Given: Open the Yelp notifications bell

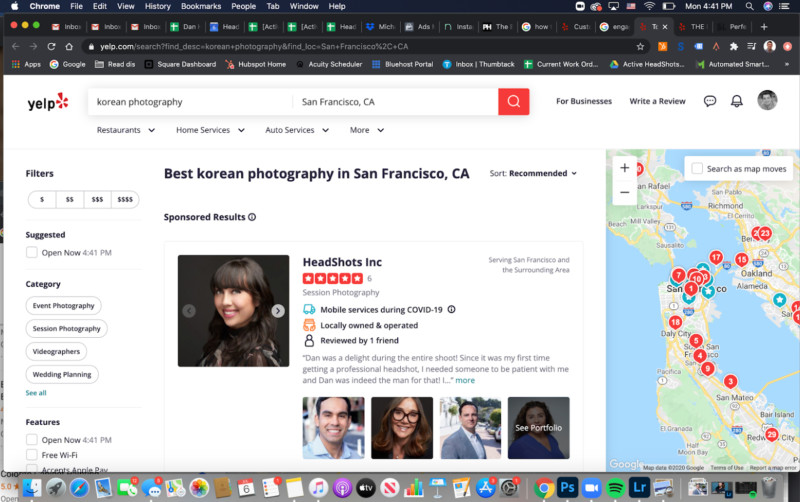Looking at the screenshot, I should tap(737, 101).
